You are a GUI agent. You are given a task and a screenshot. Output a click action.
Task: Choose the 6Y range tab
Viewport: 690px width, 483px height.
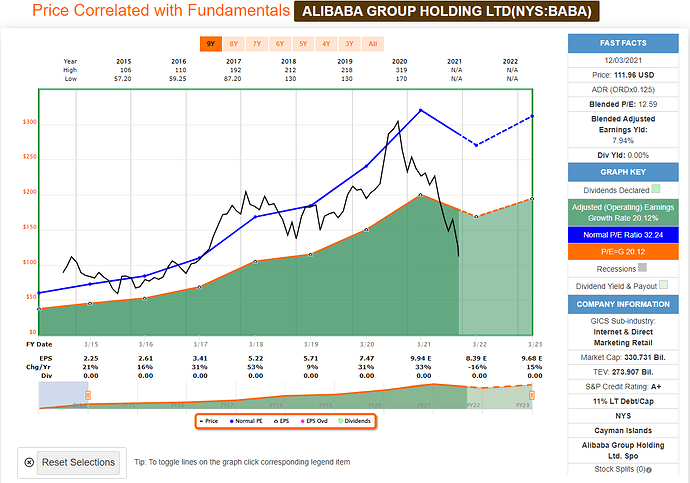[x=280, y=44]
